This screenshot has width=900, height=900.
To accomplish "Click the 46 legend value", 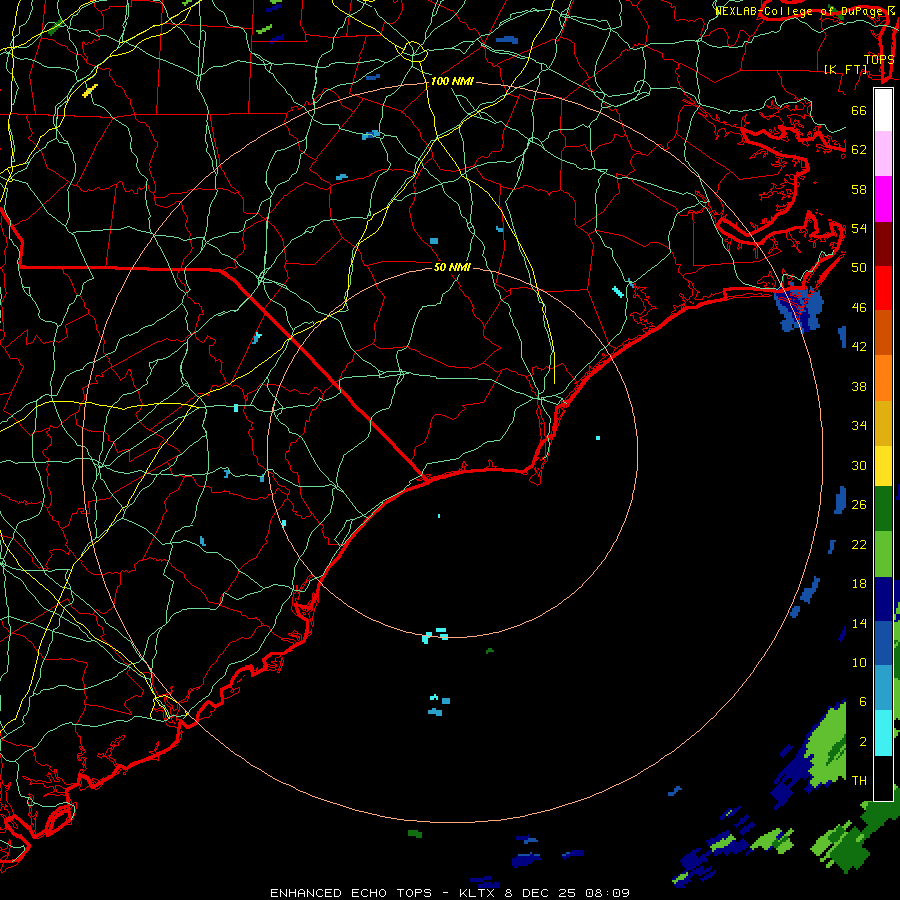I will 859,308.
